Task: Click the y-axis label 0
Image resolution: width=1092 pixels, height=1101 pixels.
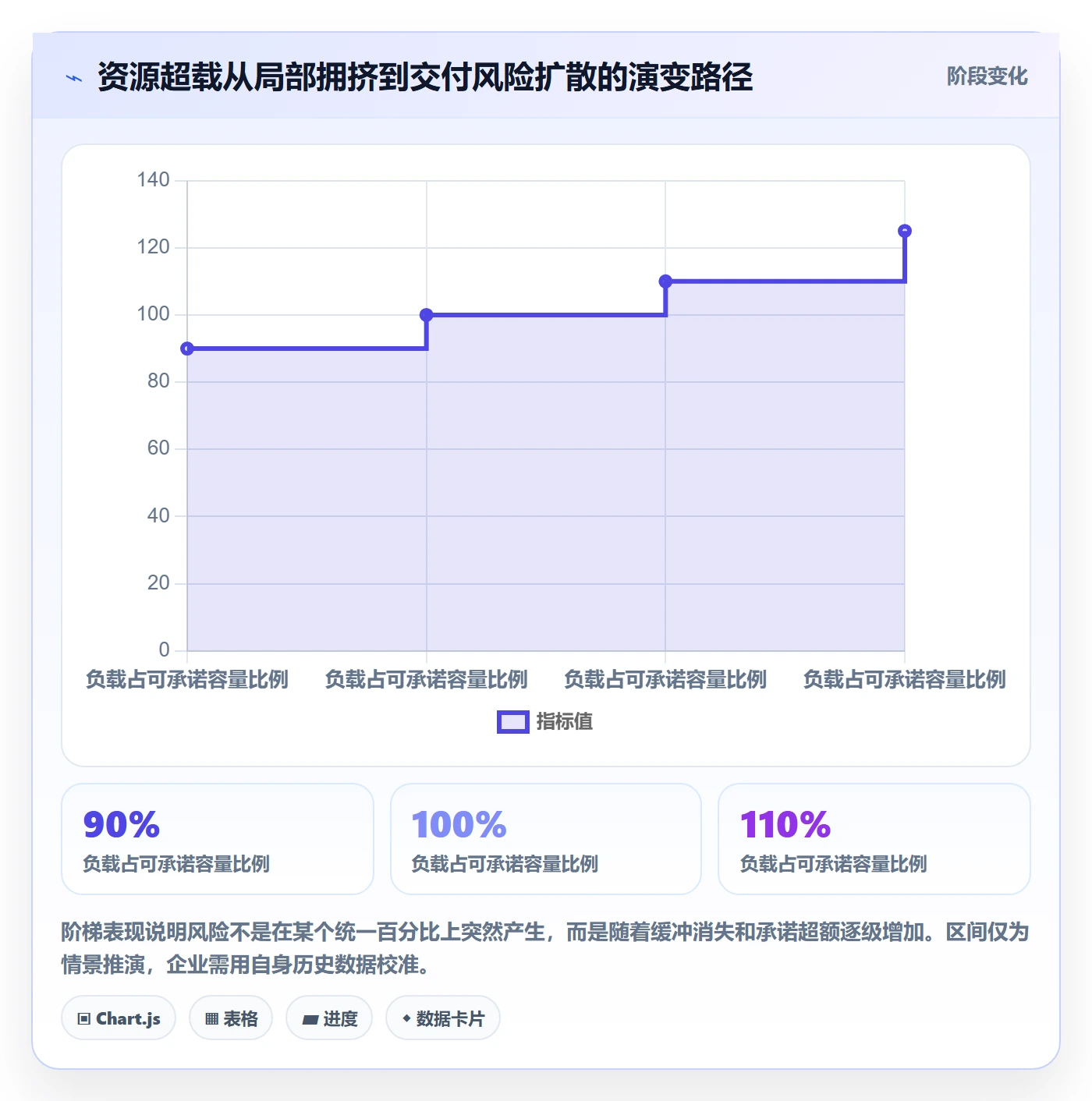Action: tap(164, 650)
